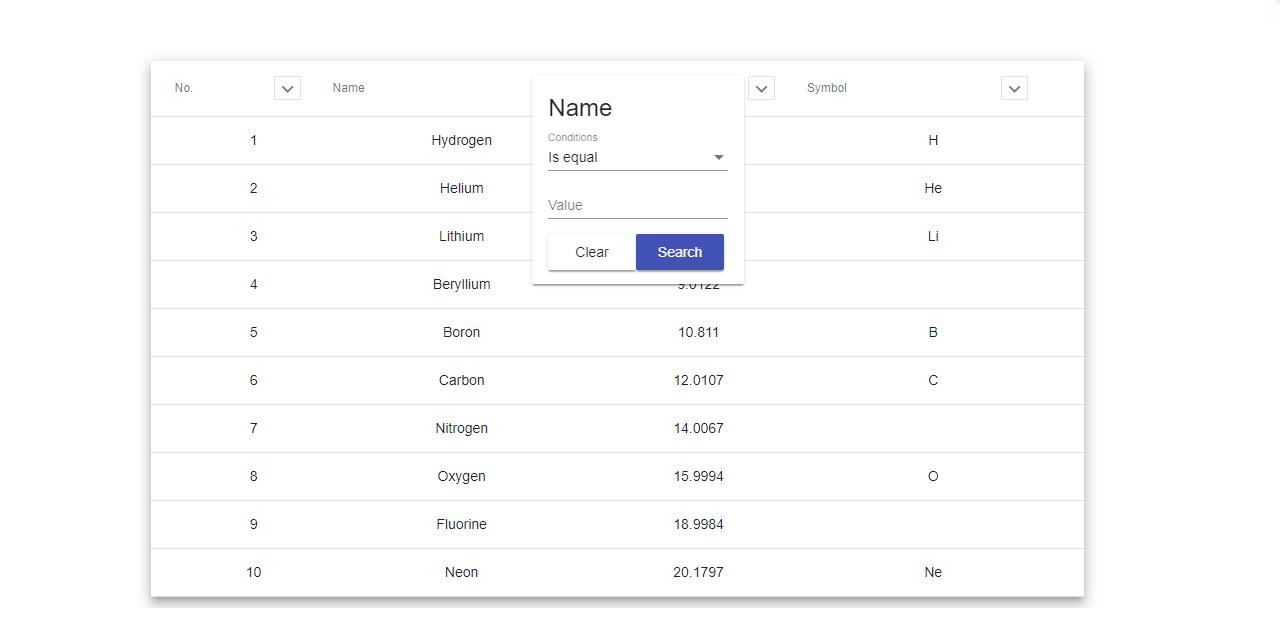
Task: Click the No. column header label
Action: click(x=184, y=88)
